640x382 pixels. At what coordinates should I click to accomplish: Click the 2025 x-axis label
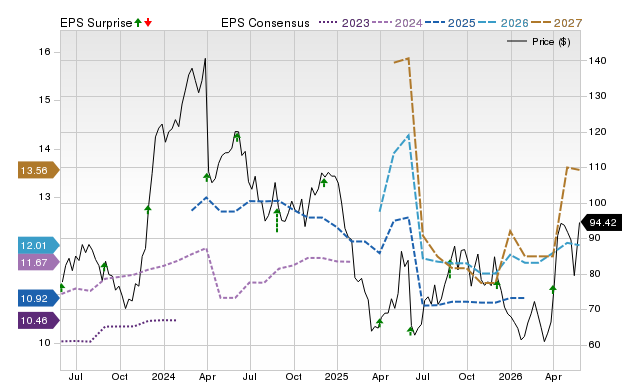pyautogui.click(x=337, y=376)
